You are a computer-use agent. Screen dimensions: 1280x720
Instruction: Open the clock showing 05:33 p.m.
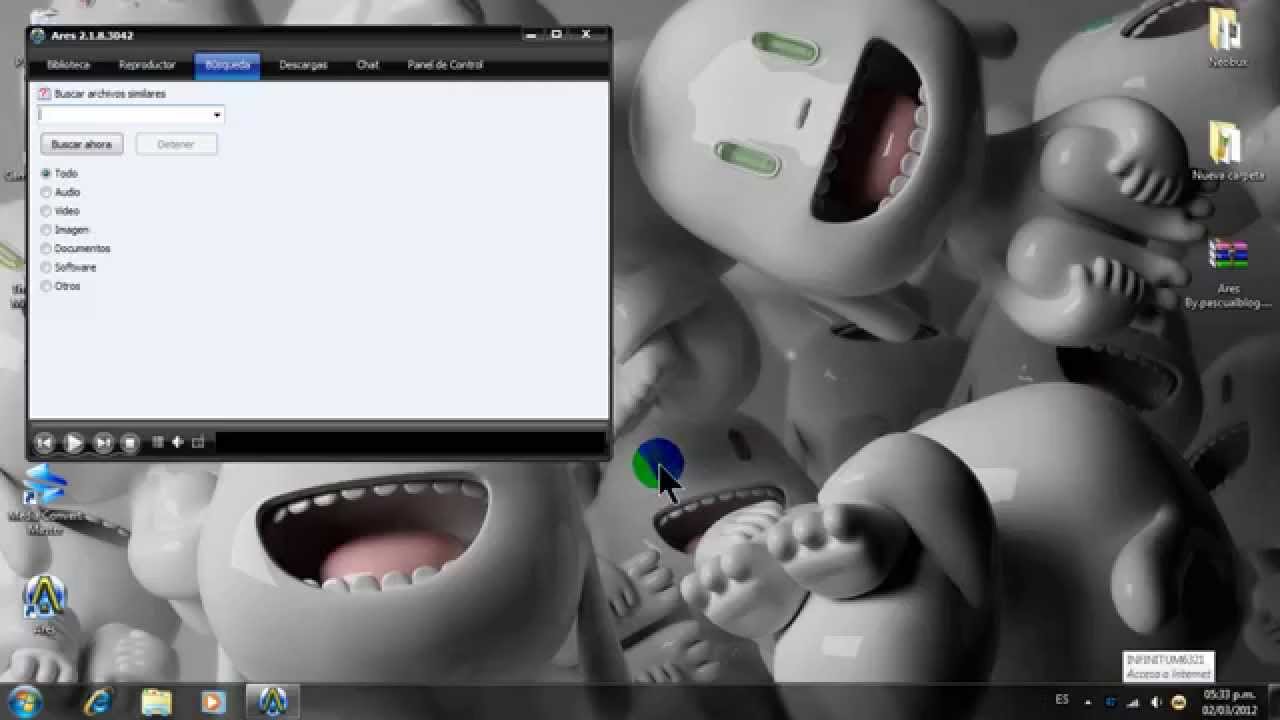(x=1230, y=702)
